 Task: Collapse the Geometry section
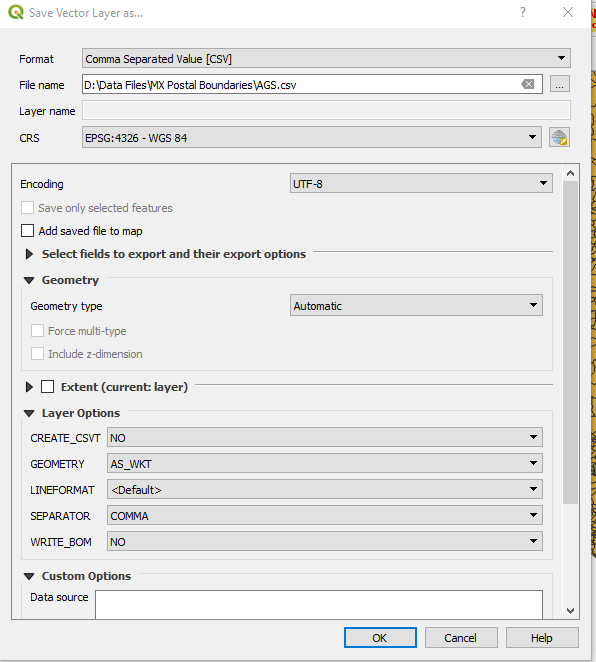(x=29, y=280)
